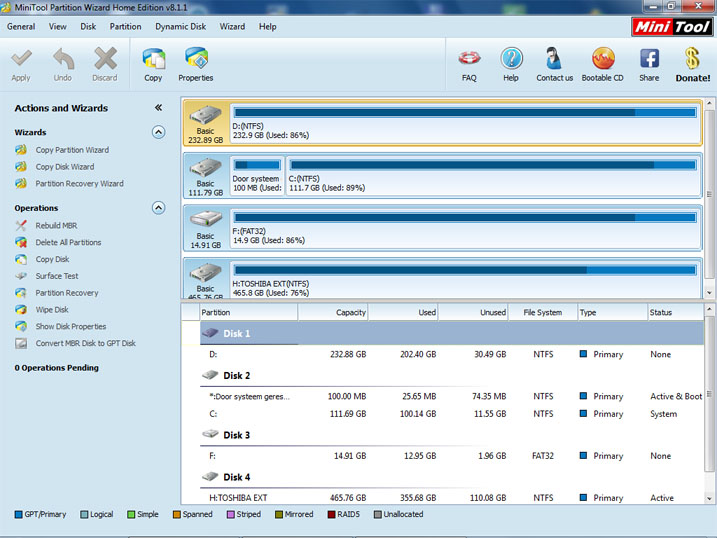Sort by the Capacity column header
Viewport: 717px width, 538px height.
(x=333, y=312)
